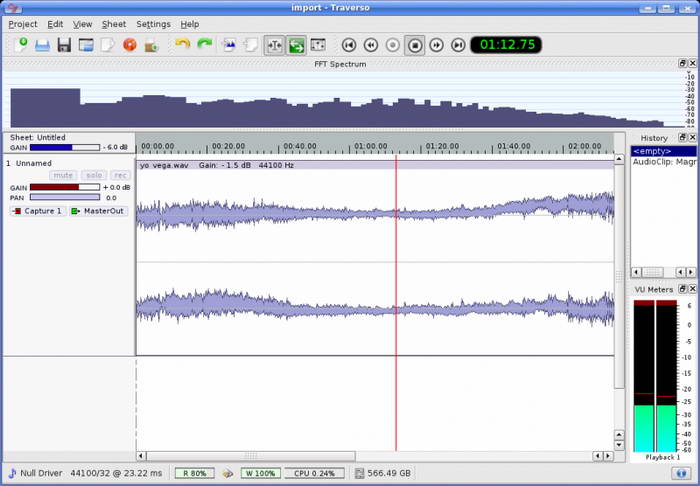Click the blue Open Project tray icon
This screenshot has height=486, width=700.
[x=42, y=45]
